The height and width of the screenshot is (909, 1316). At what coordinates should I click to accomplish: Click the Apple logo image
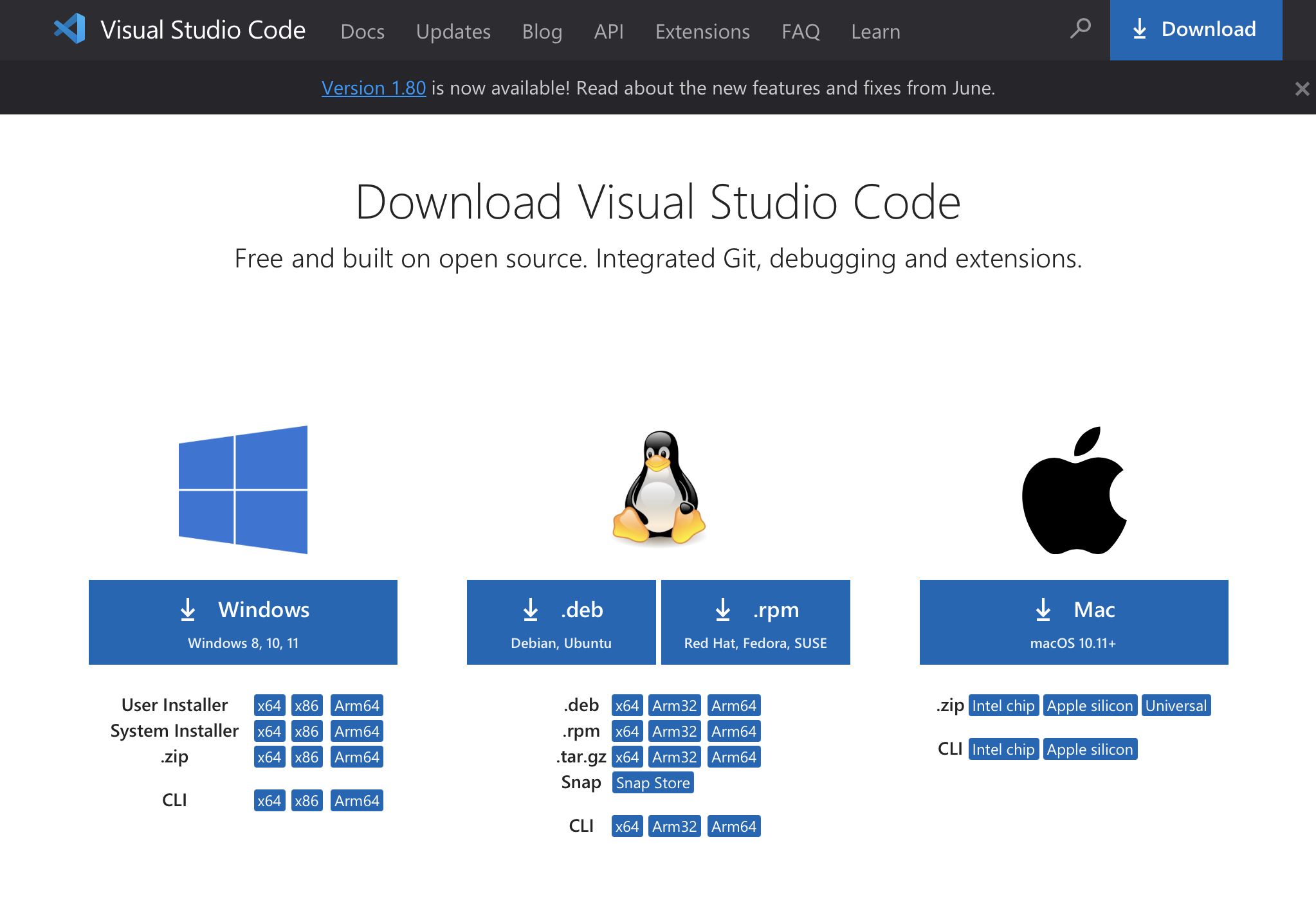coord(1074,490)
